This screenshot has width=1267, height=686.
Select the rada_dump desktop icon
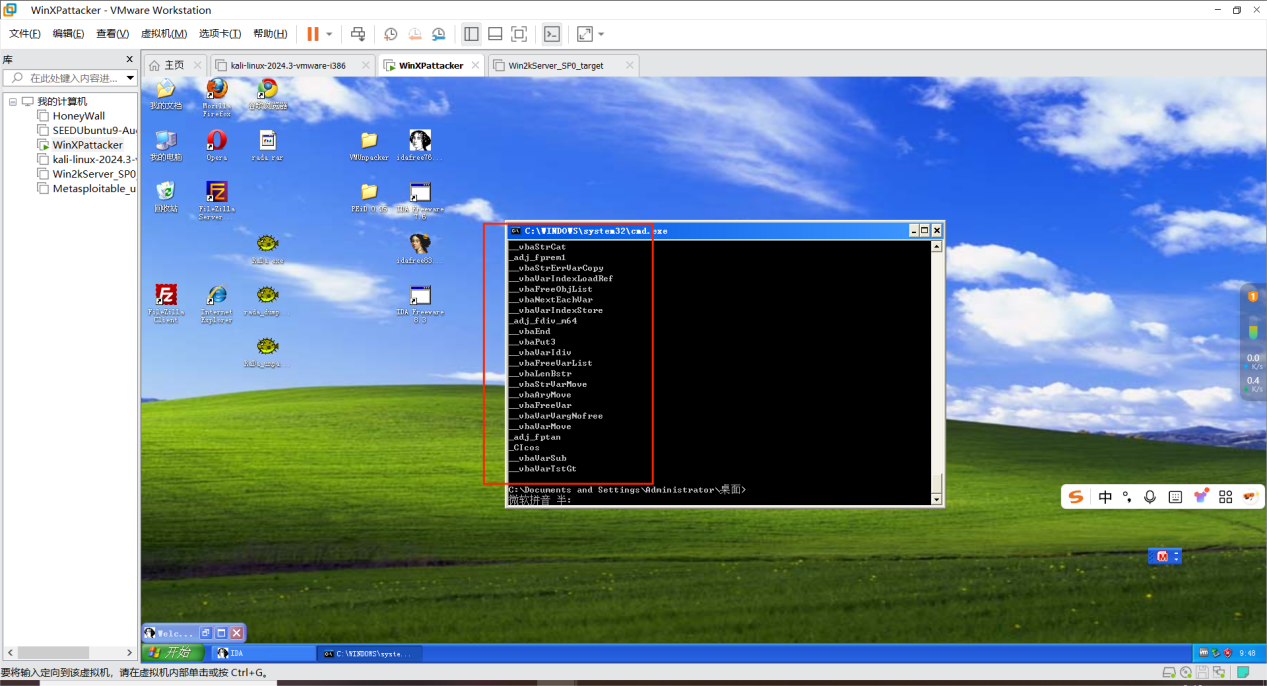tap(267, 300)
